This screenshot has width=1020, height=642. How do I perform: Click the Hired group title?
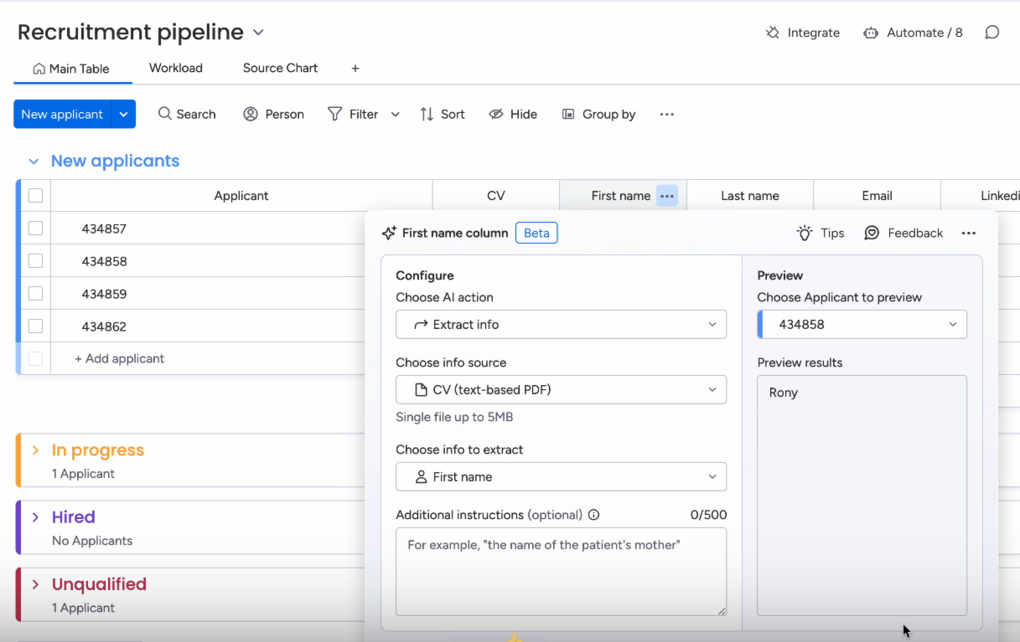pos(74,517)
